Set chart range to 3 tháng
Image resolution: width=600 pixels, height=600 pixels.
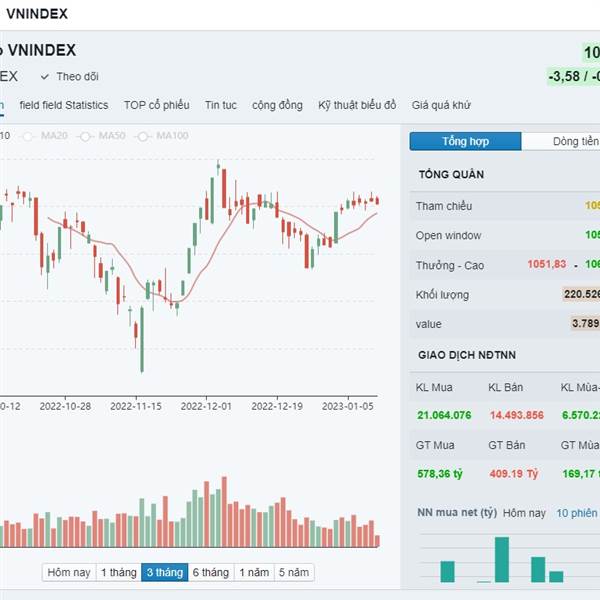[x=165, y=572]
